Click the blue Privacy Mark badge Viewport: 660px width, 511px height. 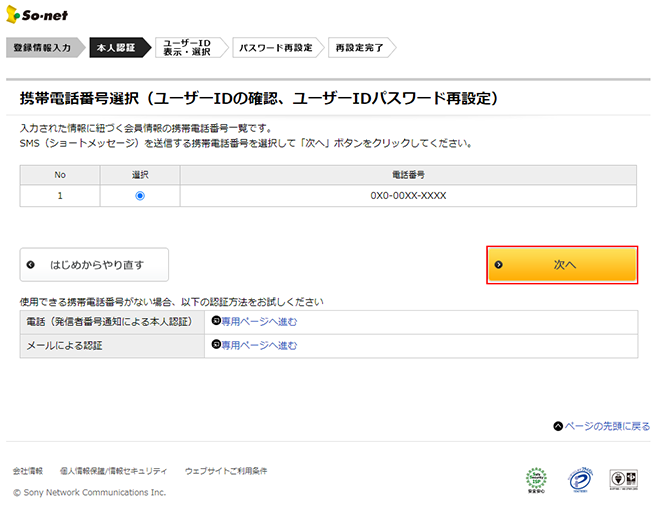583,480
